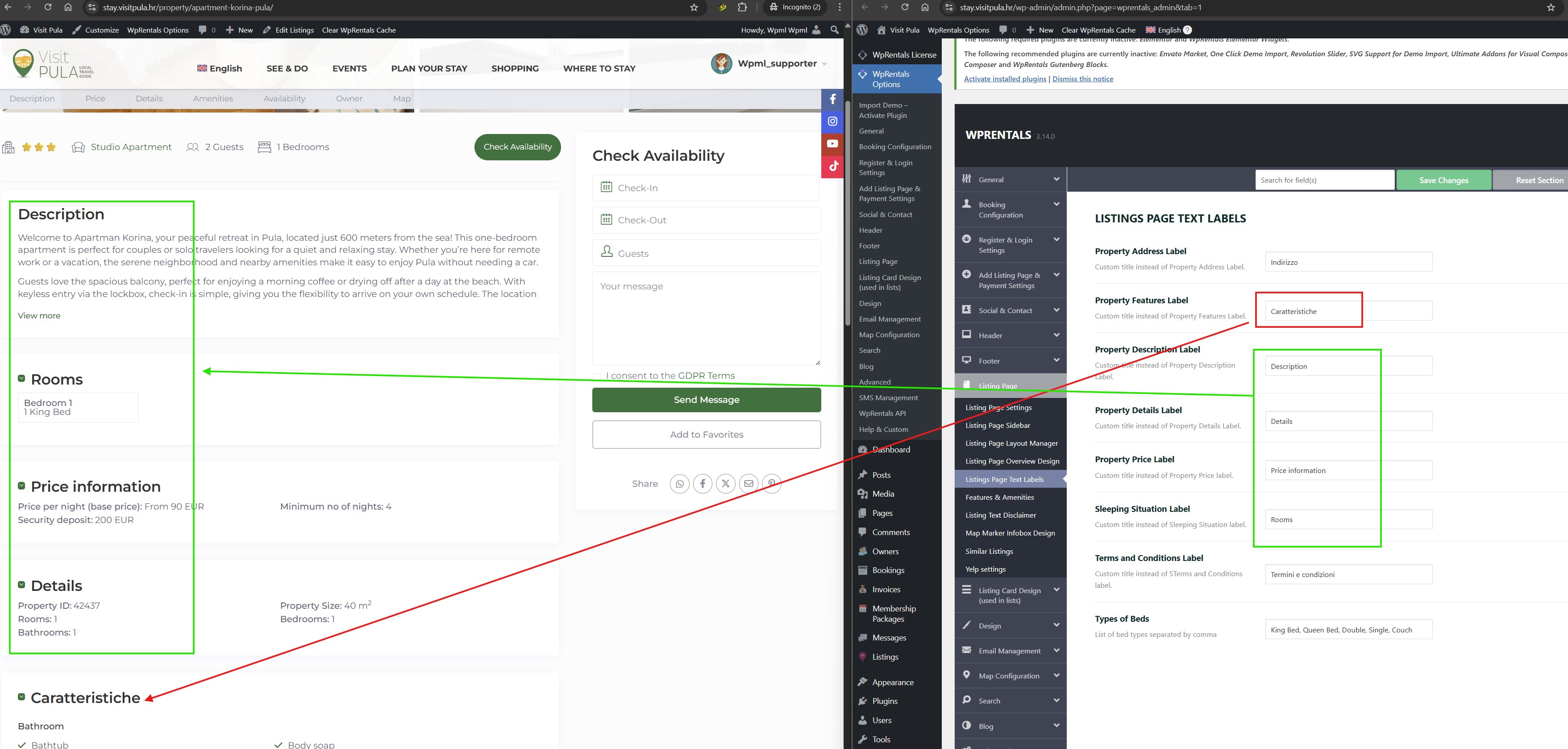
Task: Open the Wpml_supporter user dropdown arrow
Action: [x=824, y=64]
